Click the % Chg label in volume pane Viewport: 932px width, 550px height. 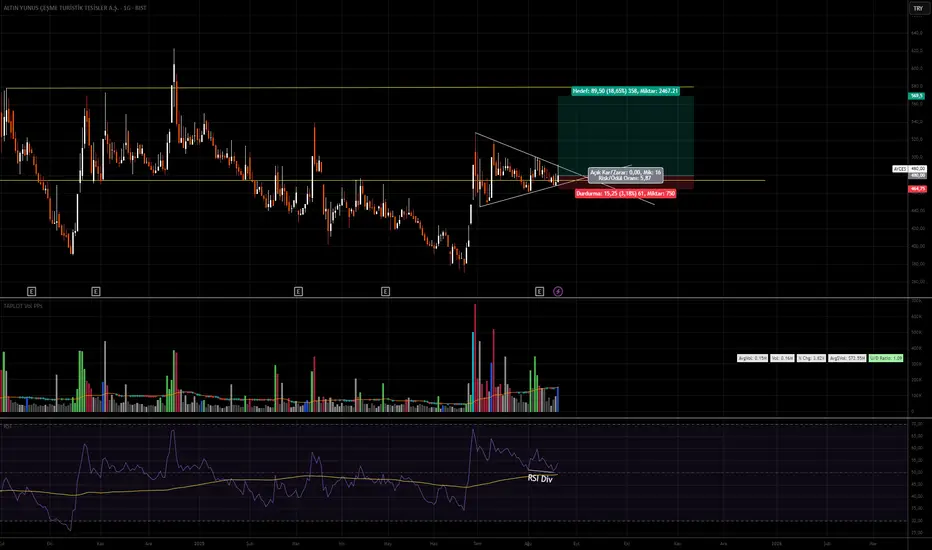811,358
